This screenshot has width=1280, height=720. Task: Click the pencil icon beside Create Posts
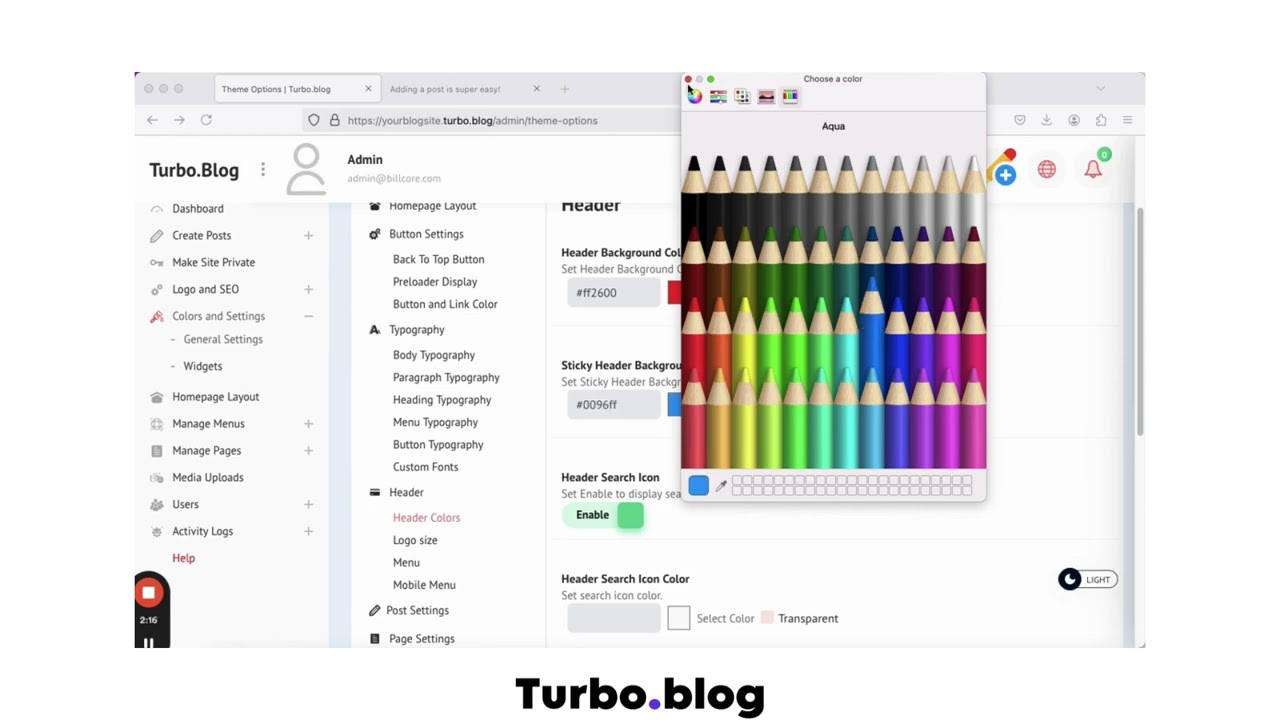(157, 236)
